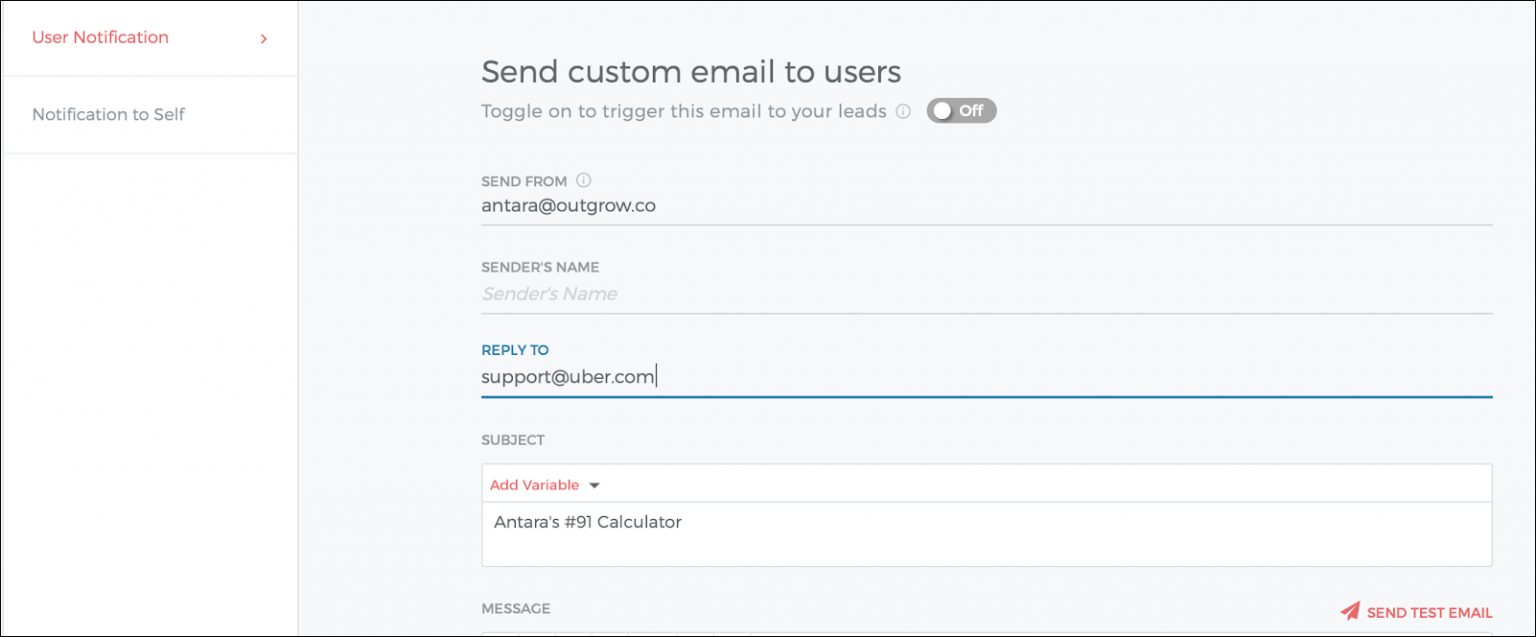Screen dimensions: 1536x637
Task: Open the Add Variable dropdown
Action: pos(535,485)
